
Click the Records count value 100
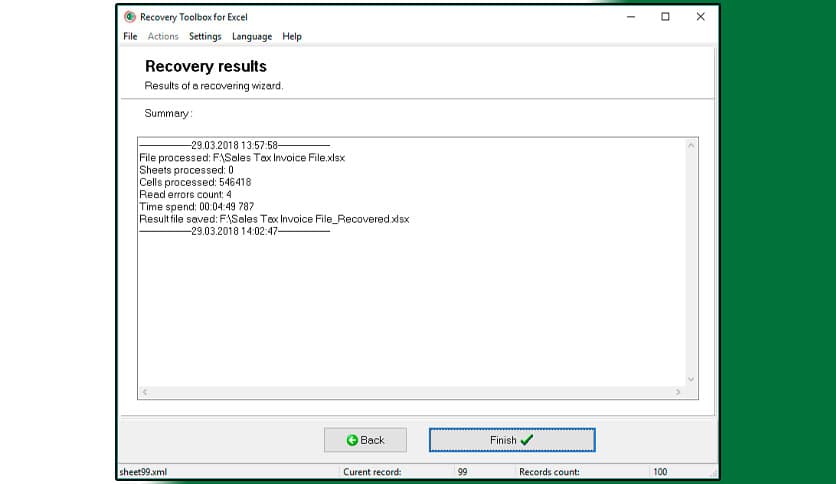coord(660,472)
